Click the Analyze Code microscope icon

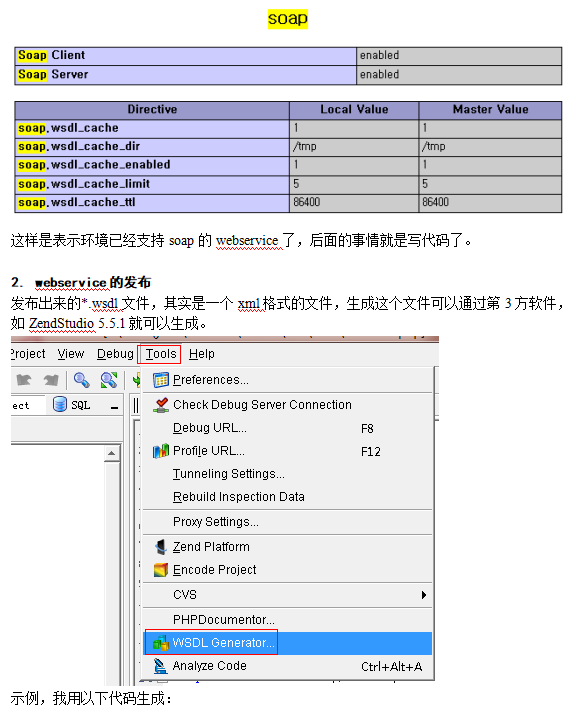(160, 666)
